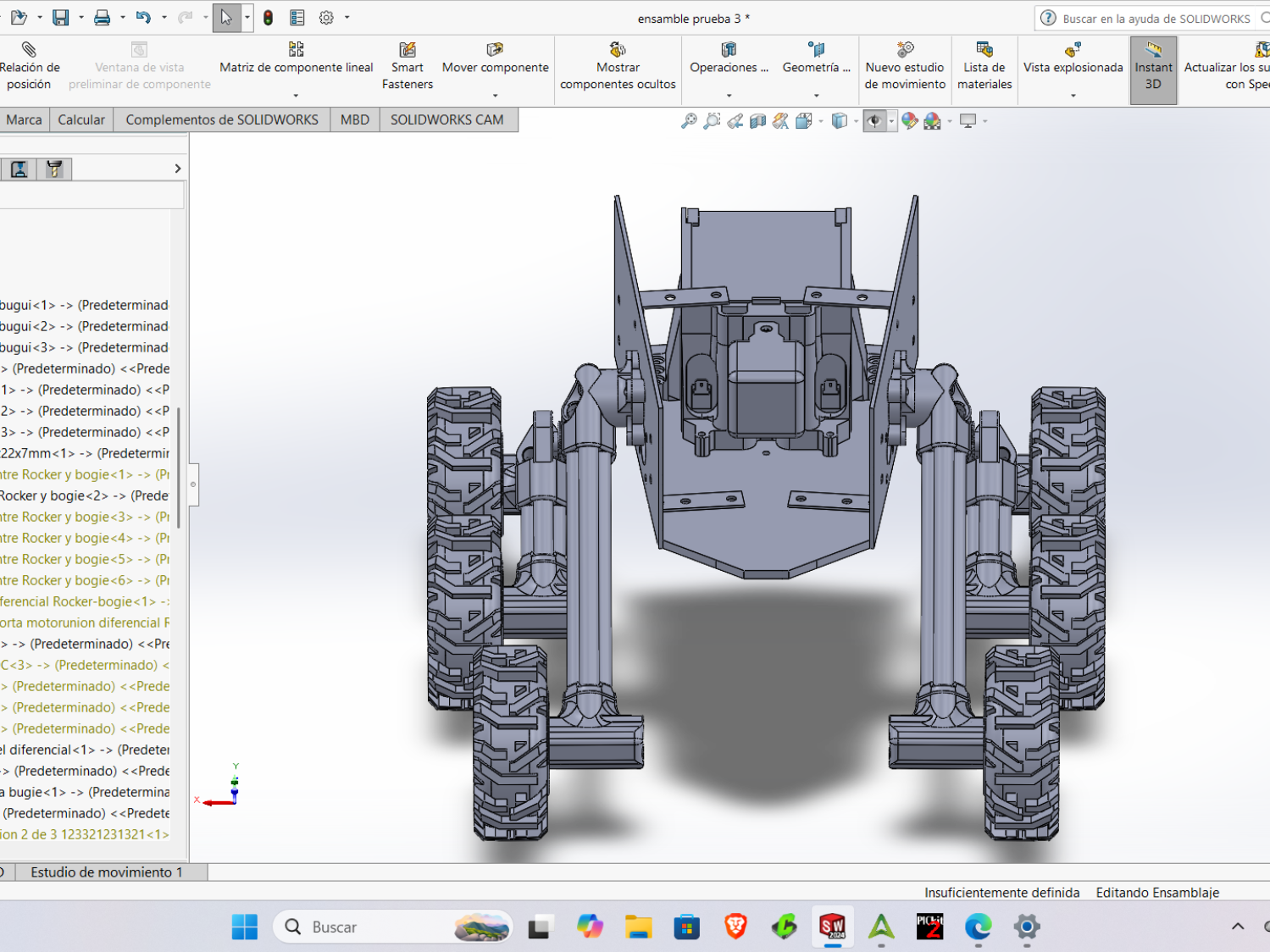The height and width of the screenshot is (952, 1270).
Task: Select Estudio de movimiento 1 tab
Action: [x=107, y=872]
